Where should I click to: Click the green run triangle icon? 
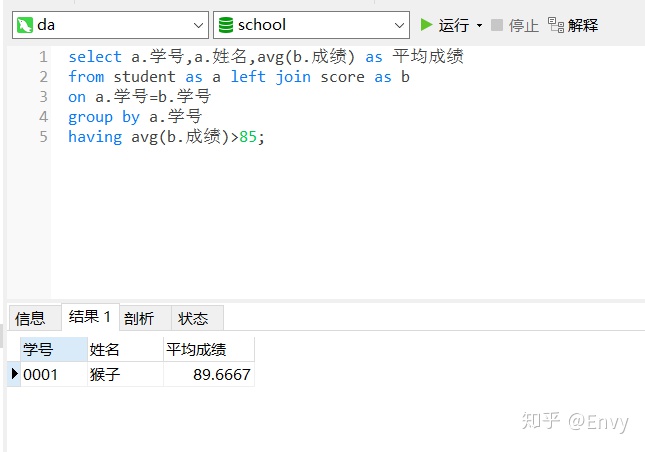[x=426, y=25]
